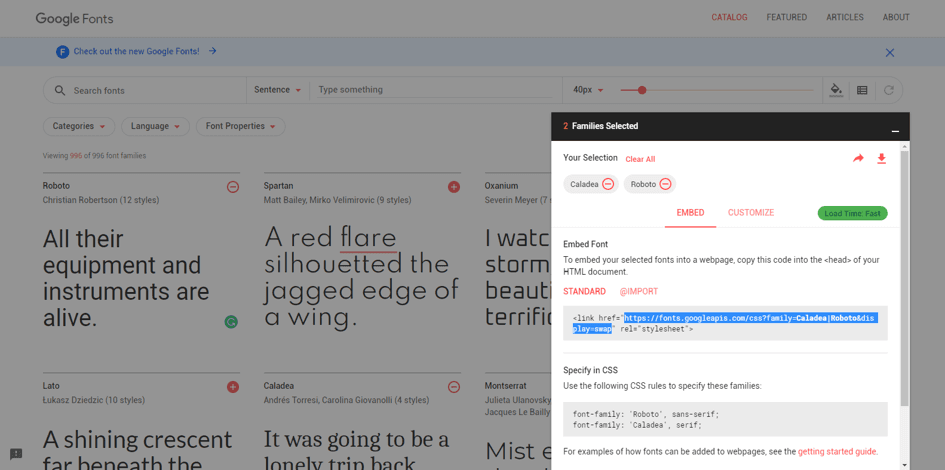Adjust the font size slider handle
The width and height of the screenshot is (945, 470).
[x=642, y=90]
